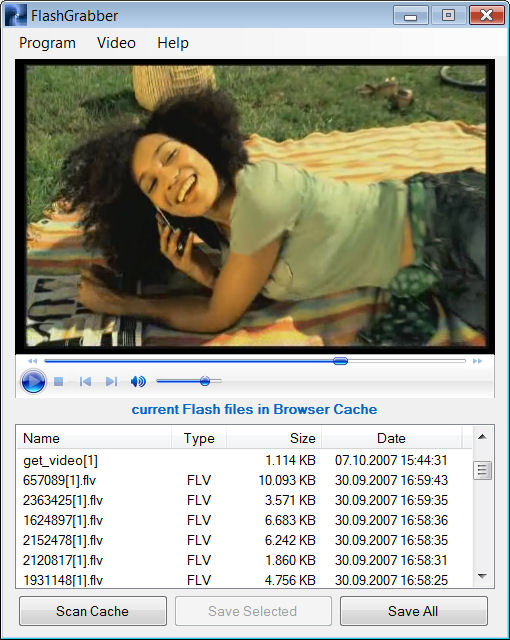Select the 657089[1].flv file row
Screen dimensions: 510x640
(x=244, y=480)
